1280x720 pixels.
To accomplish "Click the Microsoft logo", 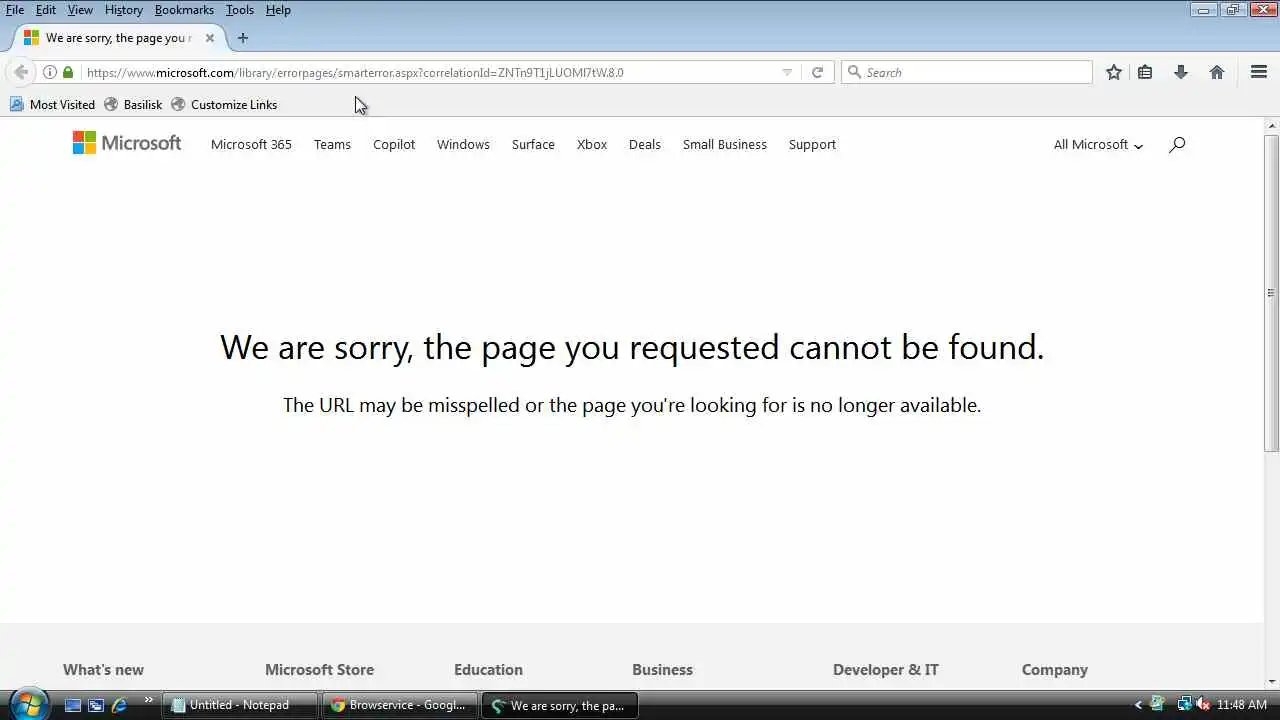I will click(x=127, y=143).
